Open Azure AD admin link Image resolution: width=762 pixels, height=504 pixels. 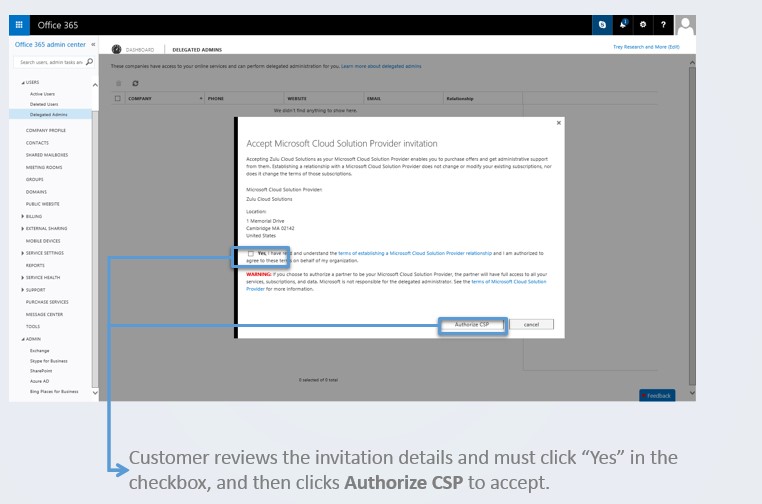coord(39,381)
